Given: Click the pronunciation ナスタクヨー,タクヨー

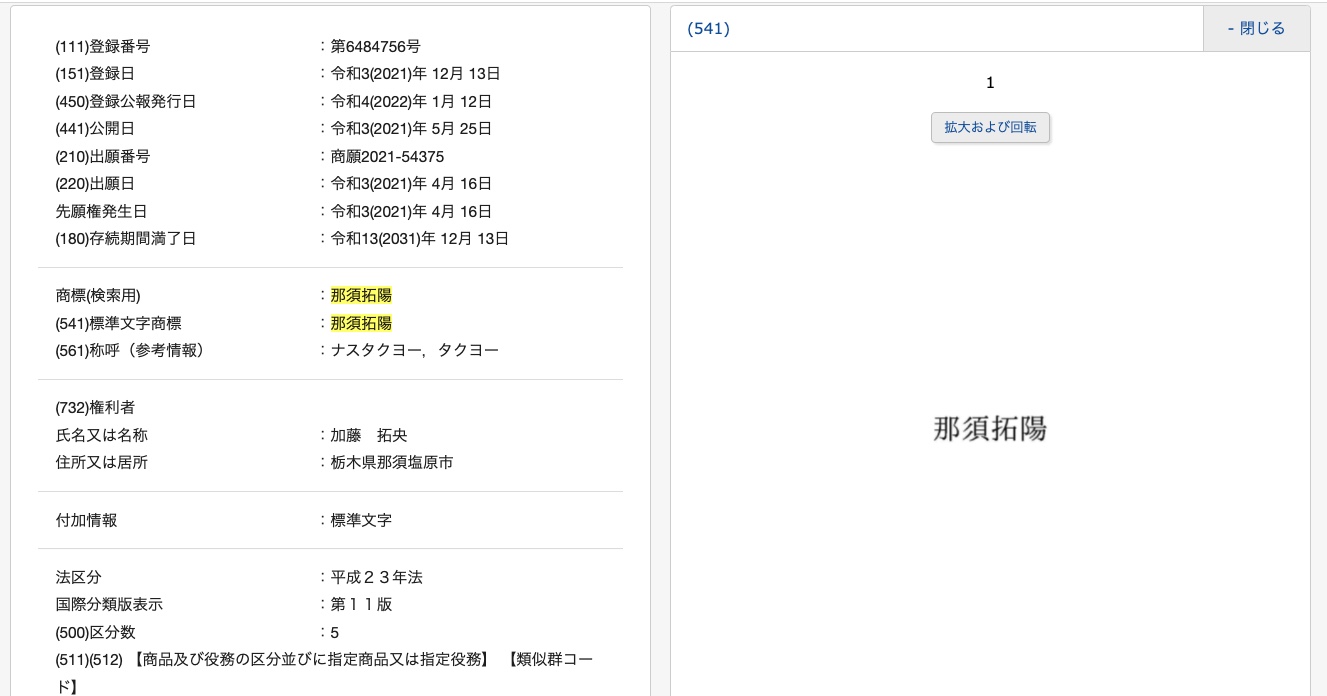Looking at the screenshot, I should coord(414,350).
